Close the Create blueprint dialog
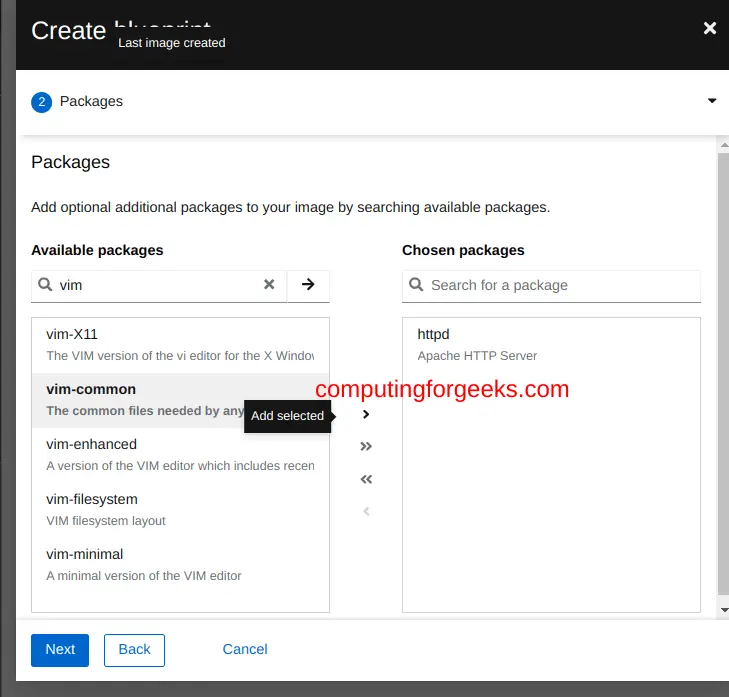Image resolution: width=729 pixels, height=697 pixels. coord(709,28)
